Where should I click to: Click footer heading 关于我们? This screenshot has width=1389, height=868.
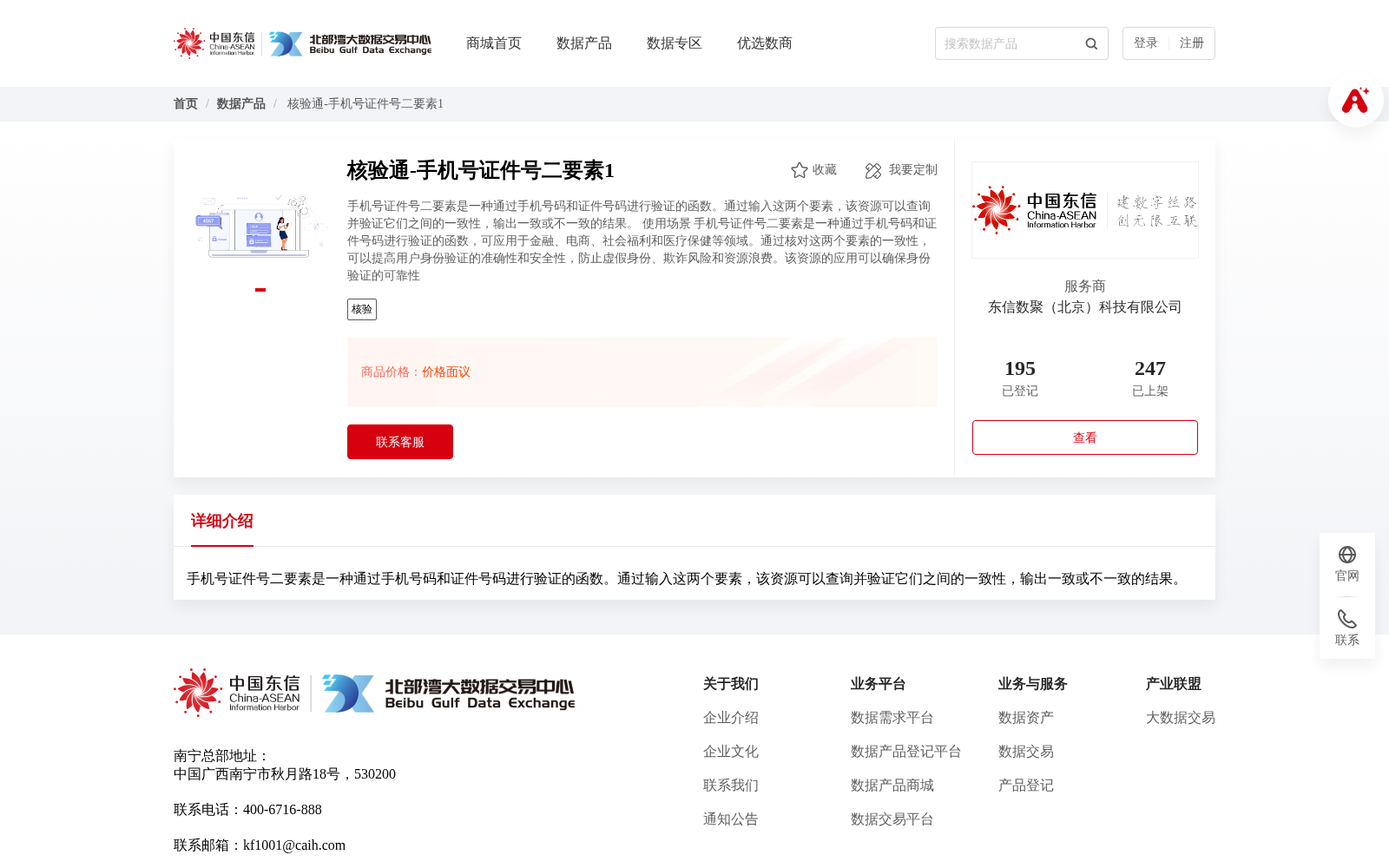(x=731, y=684)
